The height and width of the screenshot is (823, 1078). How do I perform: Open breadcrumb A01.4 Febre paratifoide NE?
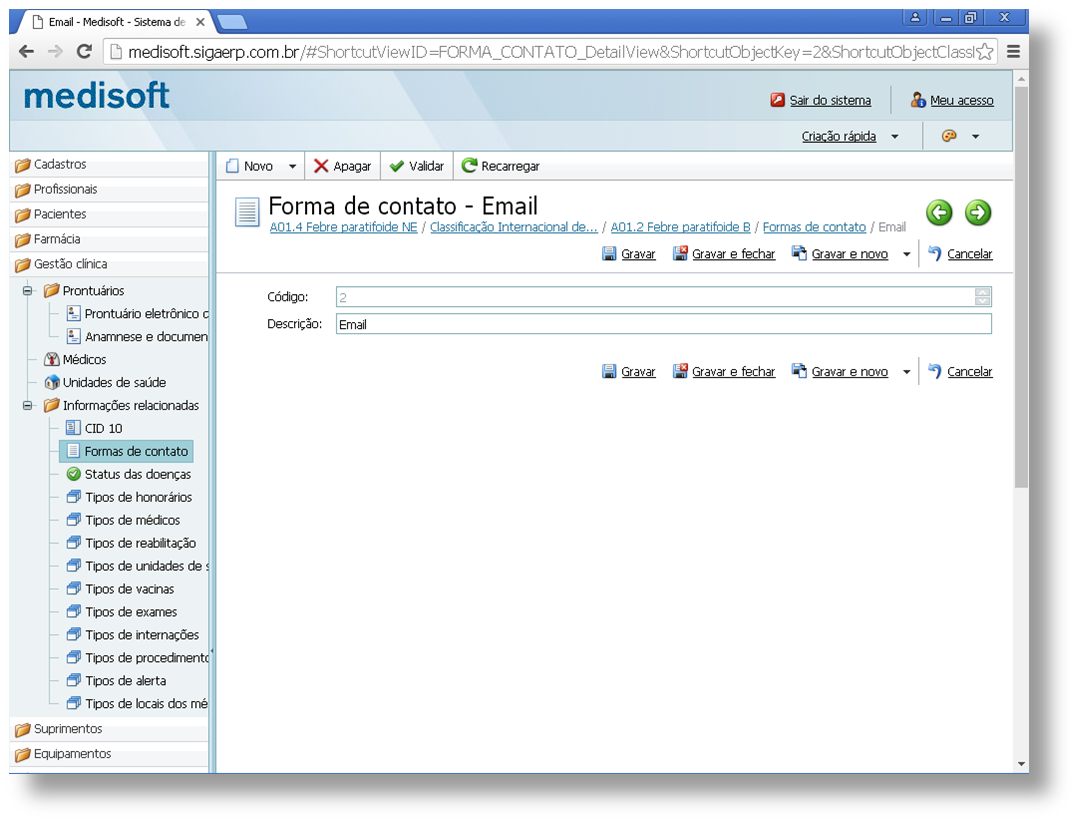click(343, 227)
